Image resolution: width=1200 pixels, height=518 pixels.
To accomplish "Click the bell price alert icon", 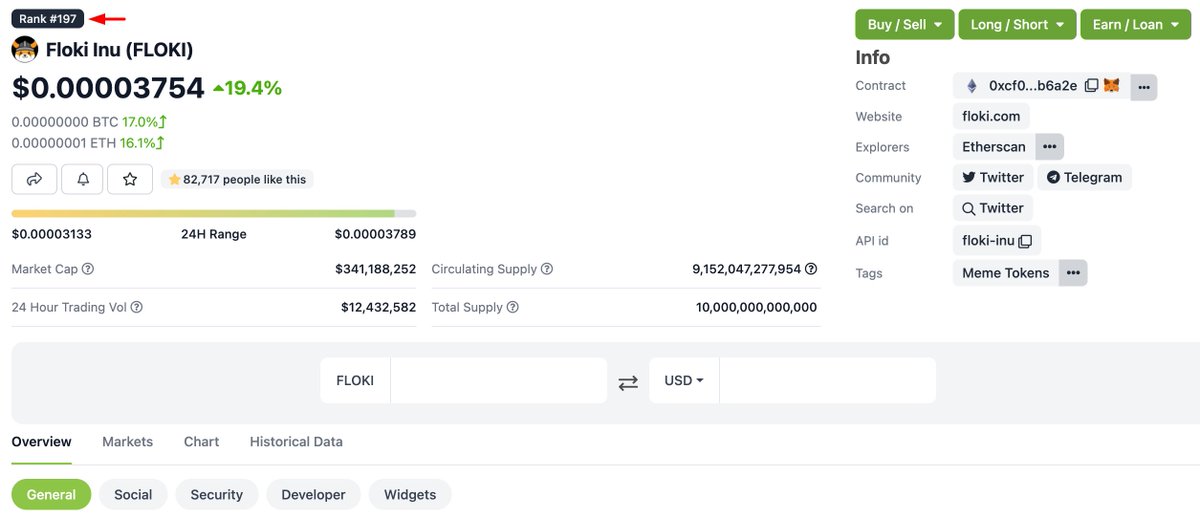I will tap(82, 179).
